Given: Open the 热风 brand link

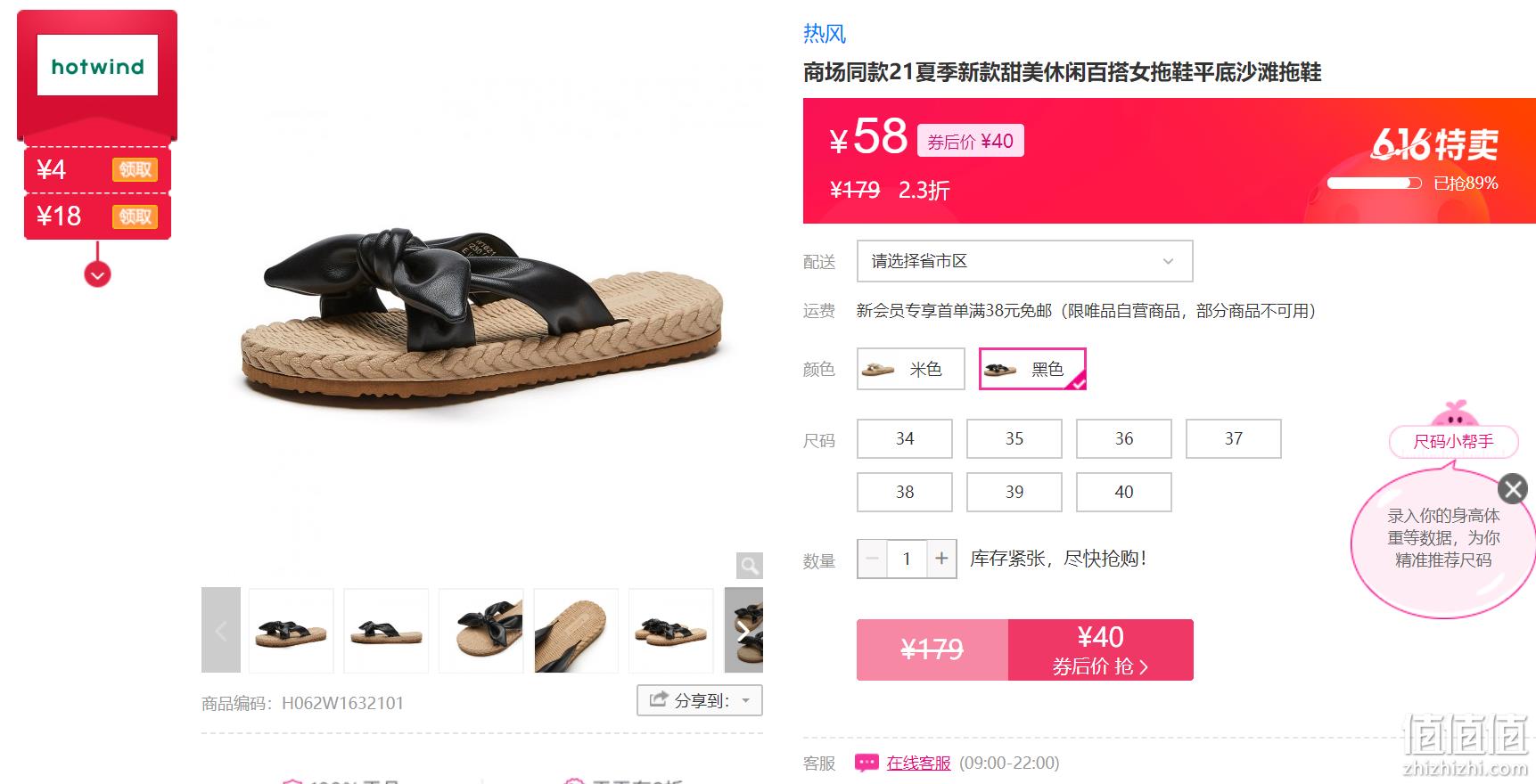Looking at the screenshot, I should click(x=824, y=34).
